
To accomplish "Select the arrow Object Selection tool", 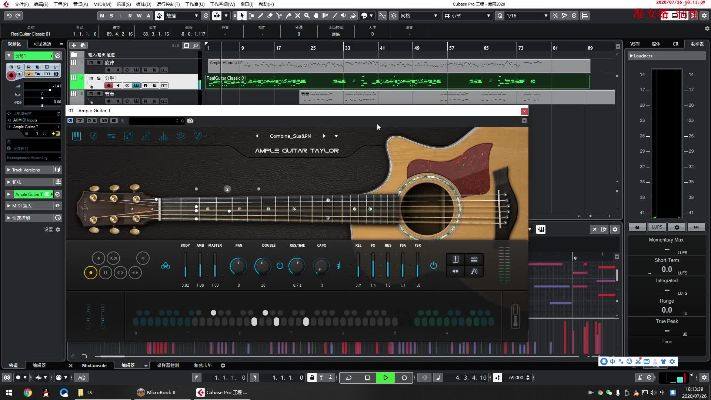I will coord(241,16).
